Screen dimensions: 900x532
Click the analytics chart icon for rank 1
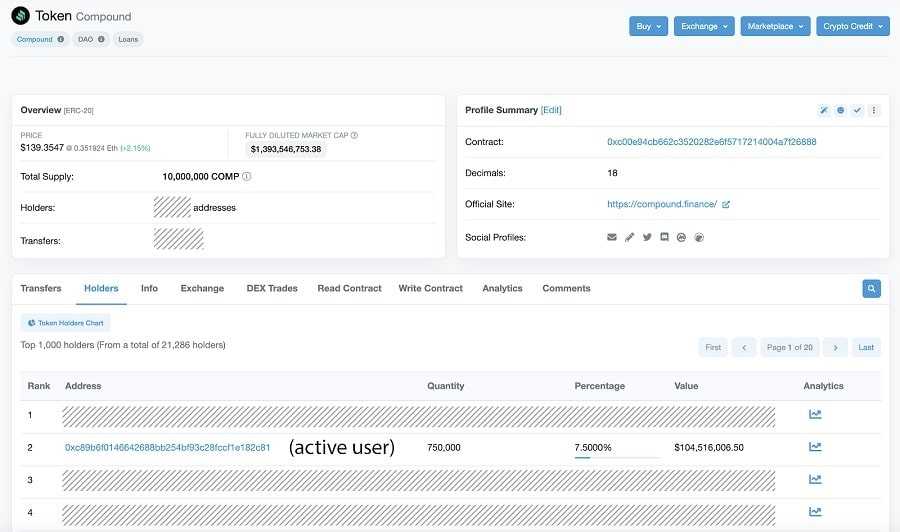click(x=815, y=414)
